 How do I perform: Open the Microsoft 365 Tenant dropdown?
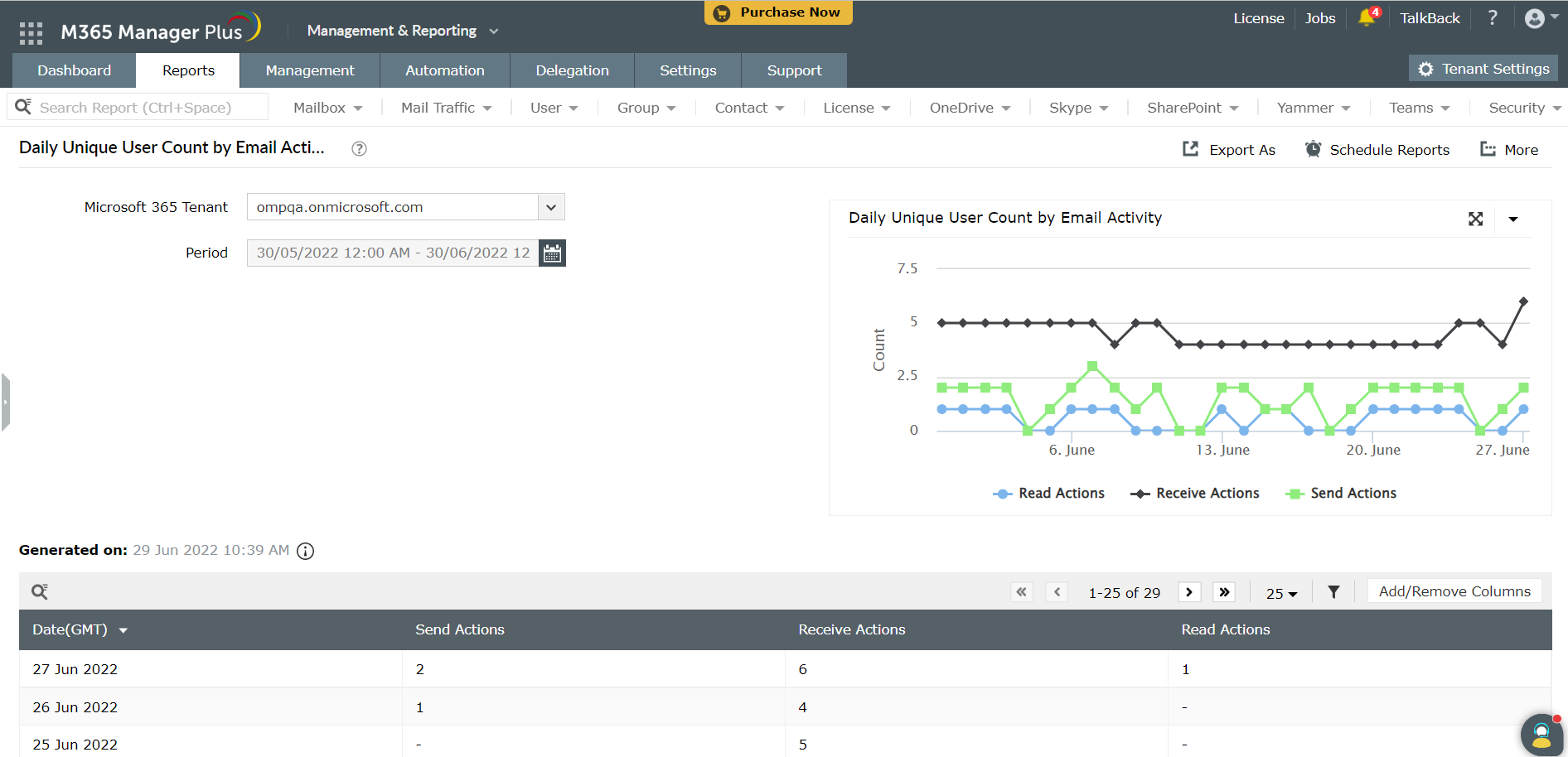551,207
